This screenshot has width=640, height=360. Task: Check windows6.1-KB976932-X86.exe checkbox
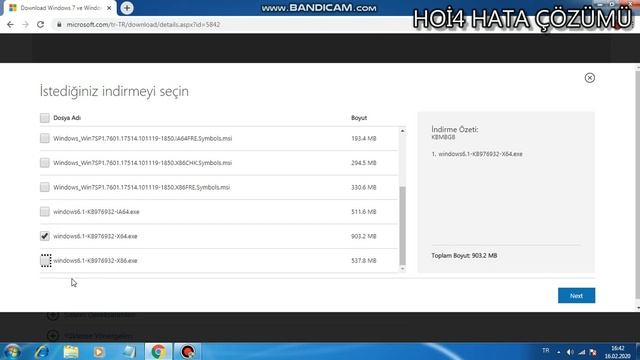[x=46, y=260]
